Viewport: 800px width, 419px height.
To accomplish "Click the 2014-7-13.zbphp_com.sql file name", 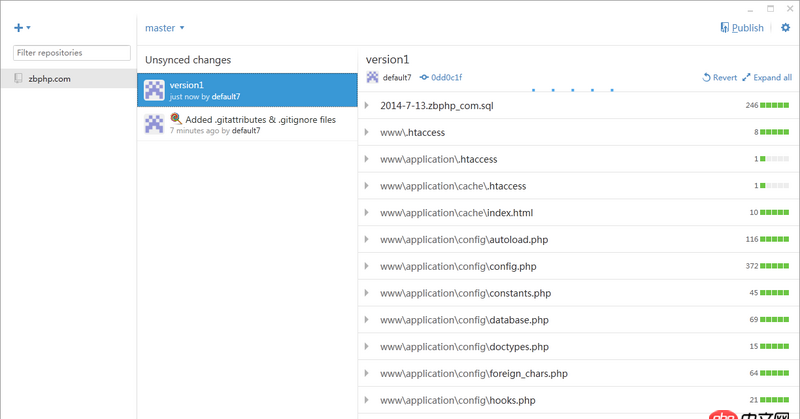I will point(437,106).
